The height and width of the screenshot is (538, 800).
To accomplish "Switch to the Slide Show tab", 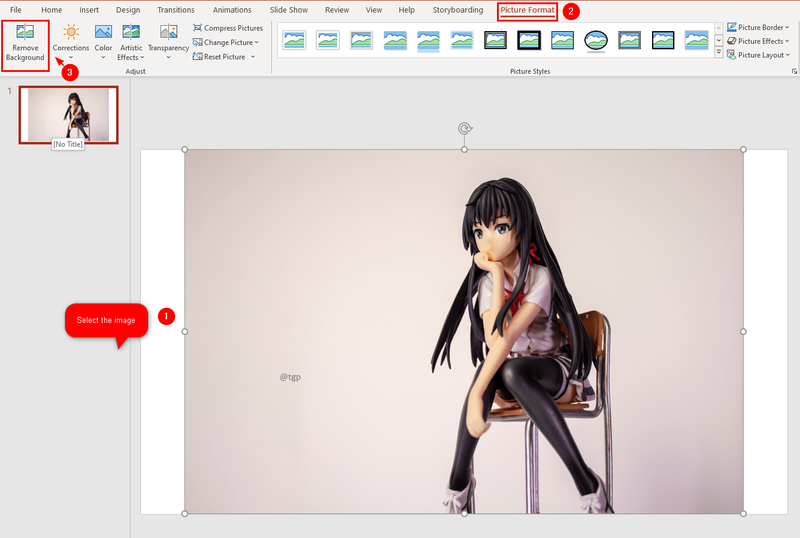I will (289, 10).
